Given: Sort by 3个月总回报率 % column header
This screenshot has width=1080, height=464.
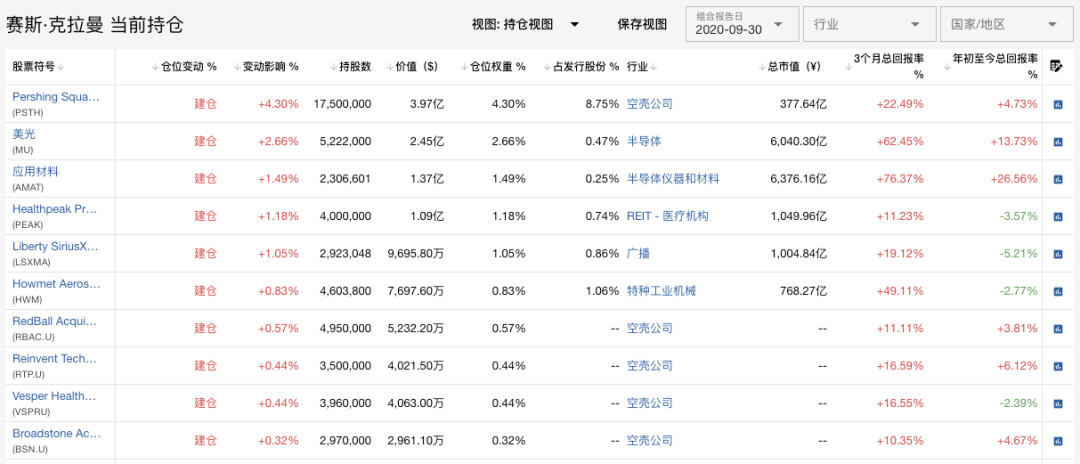Looking at the screenshot, I should pos(884,67).
